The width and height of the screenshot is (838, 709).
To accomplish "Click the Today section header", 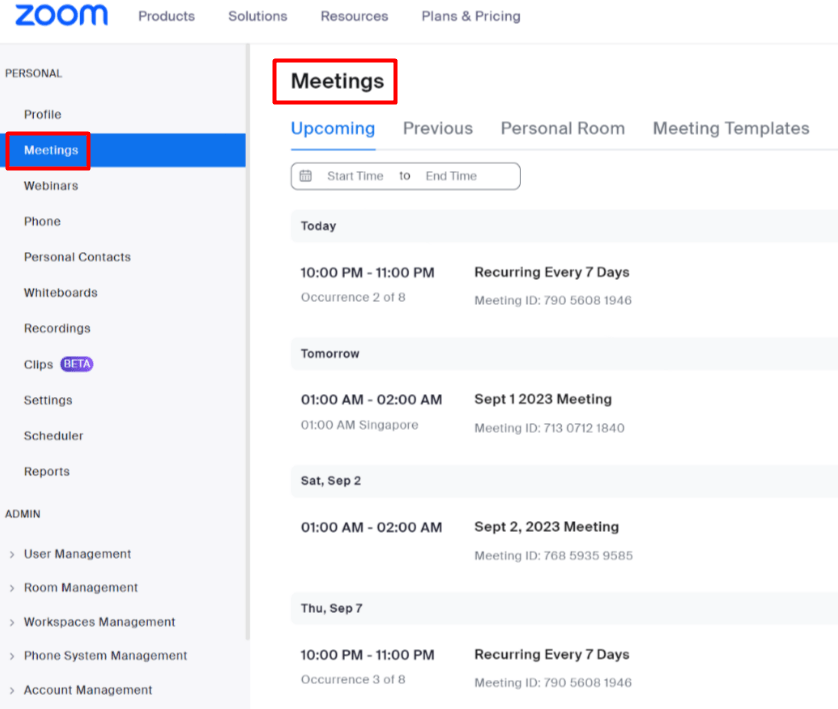I will pyautogui.click(x=564, y=226).
